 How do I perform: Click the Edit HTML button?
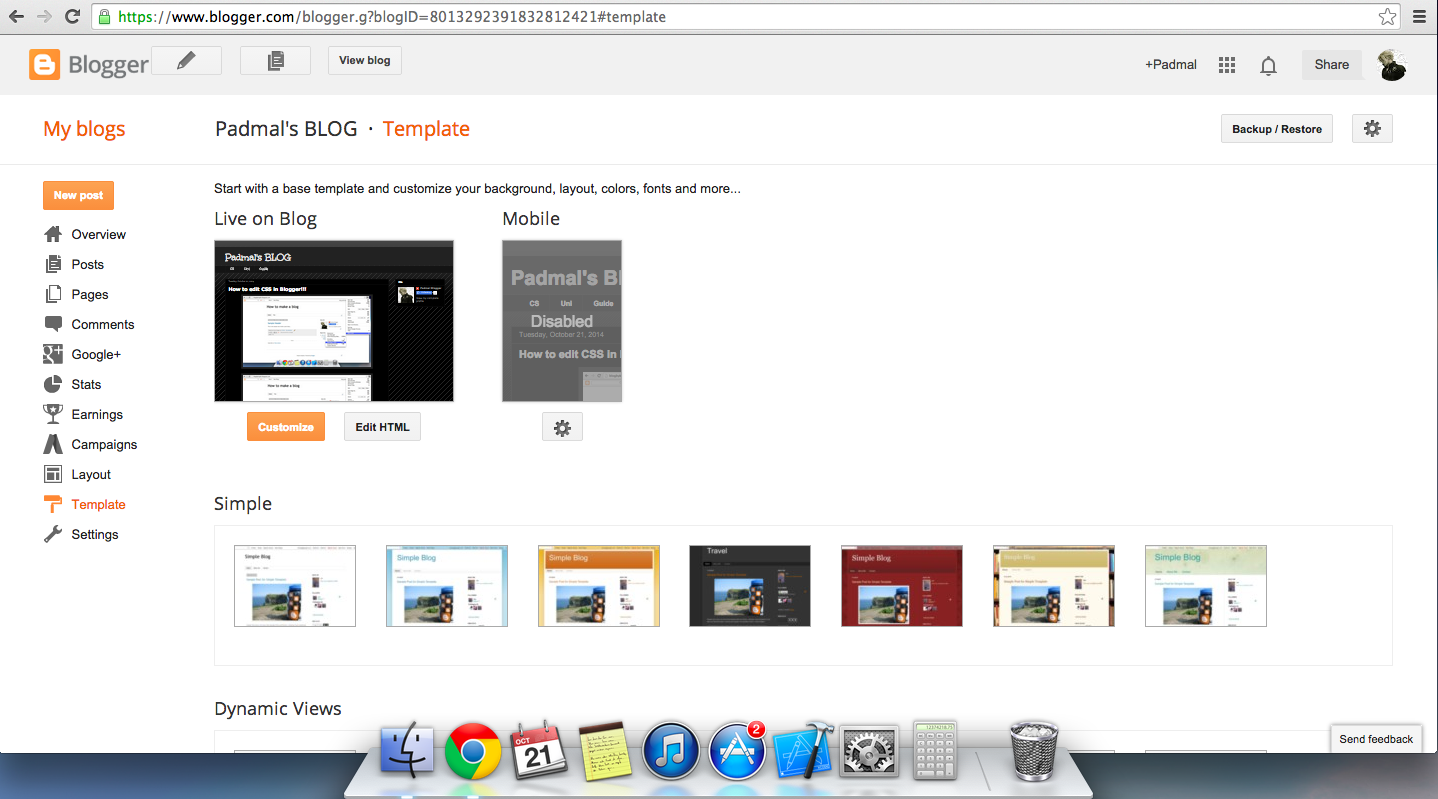point(383,427)
